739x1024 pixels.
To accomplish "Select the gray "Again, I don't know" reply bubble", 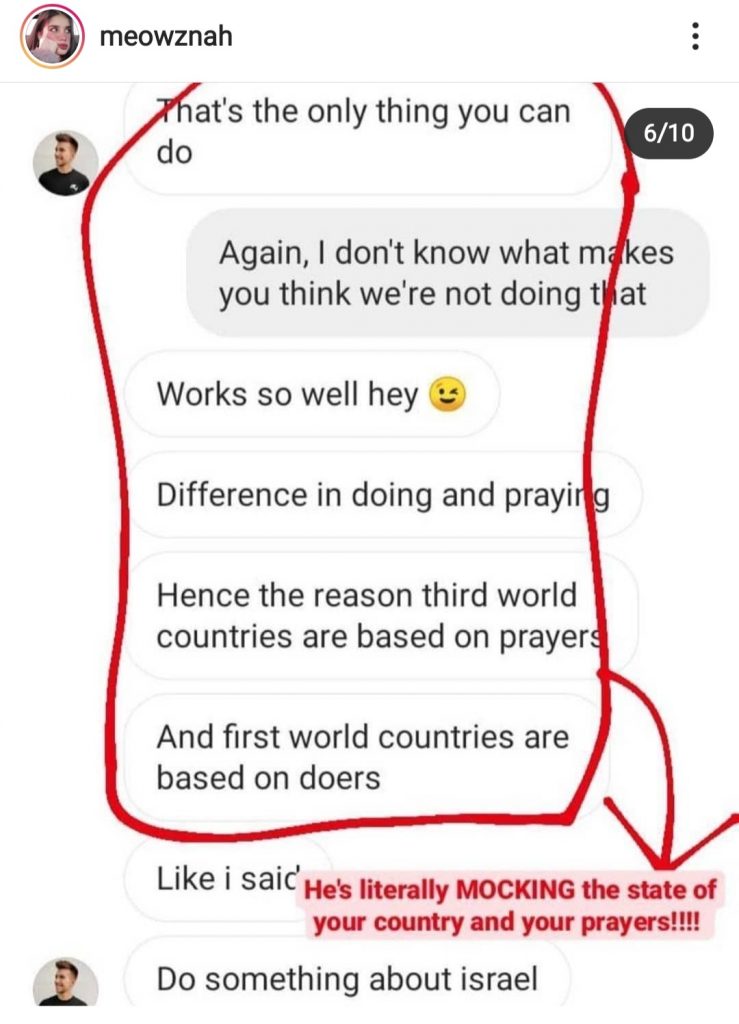I will [x=448, y=273].
